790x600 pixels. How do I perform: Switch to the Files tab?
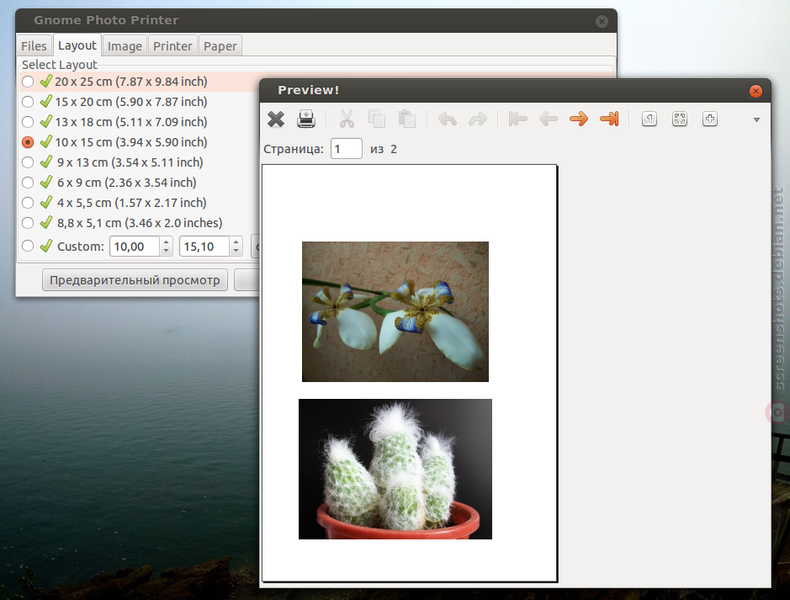pyautogui.click(x=34, y=46)
